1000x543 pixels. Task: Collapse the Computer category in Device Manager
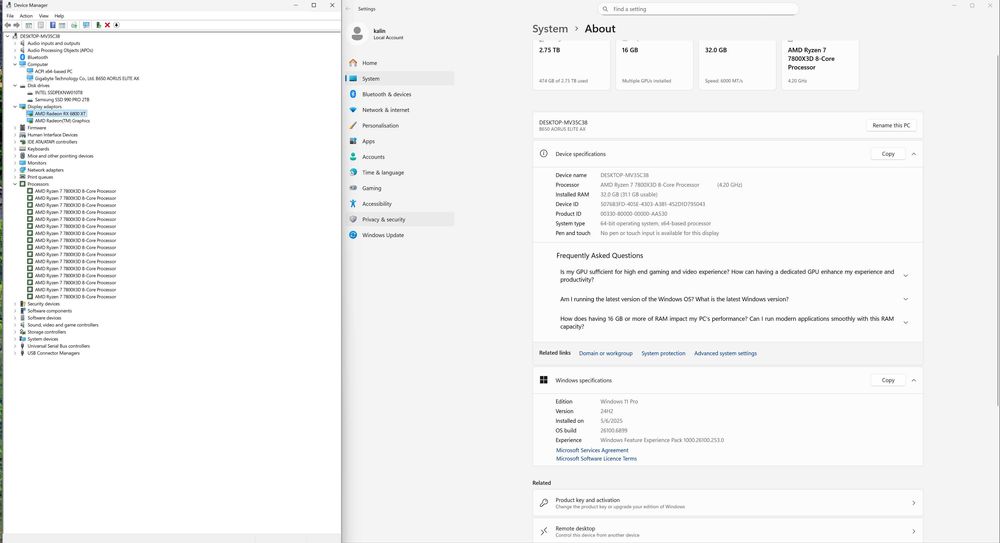click(x=15, y=64)
